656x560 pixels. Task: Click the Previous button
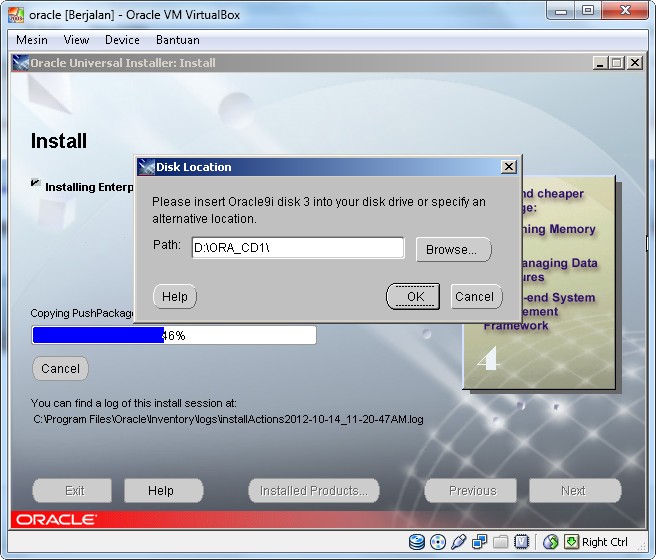(x=471, y=491)
